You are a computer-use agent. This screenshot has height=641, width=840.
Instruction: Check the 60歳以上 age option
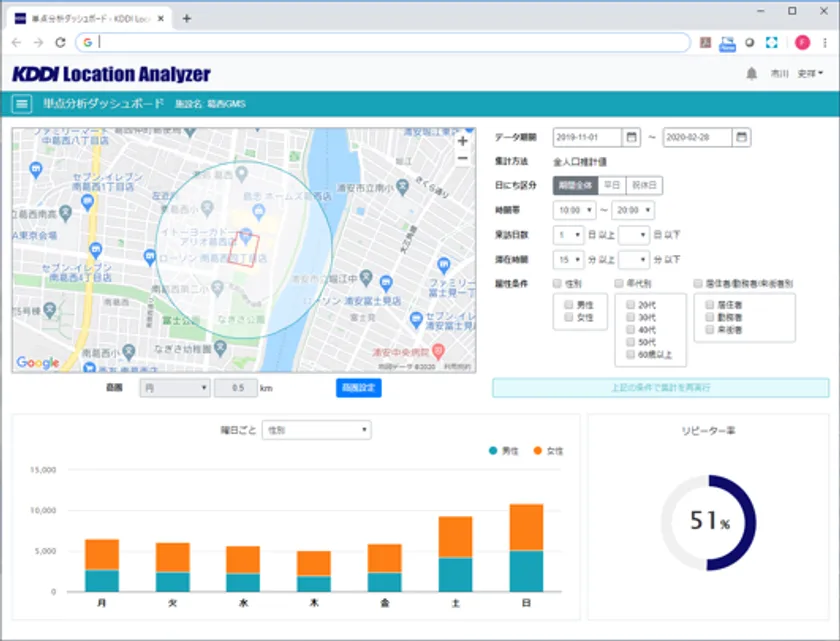(x=630, y=354)
